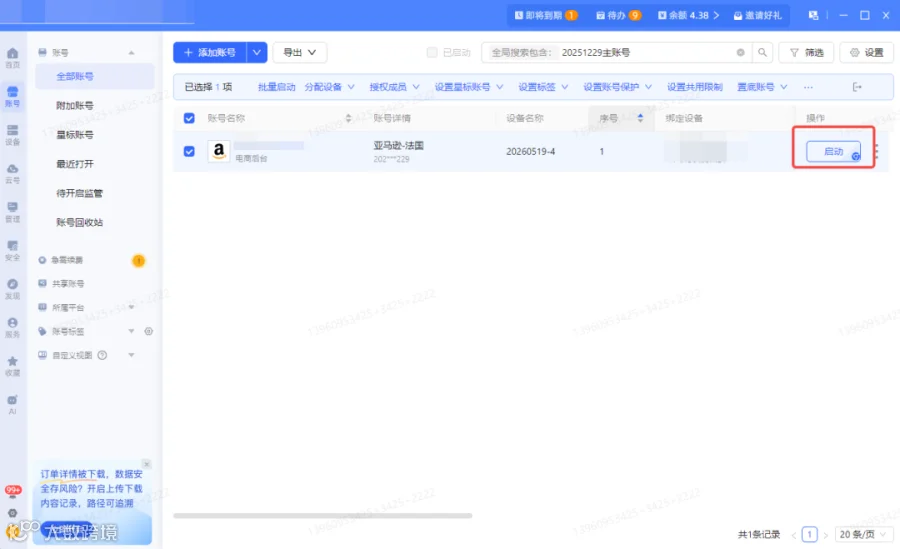900x549 pixels.
Task: Open notifications with the 99+ badge
Action: 13,491
